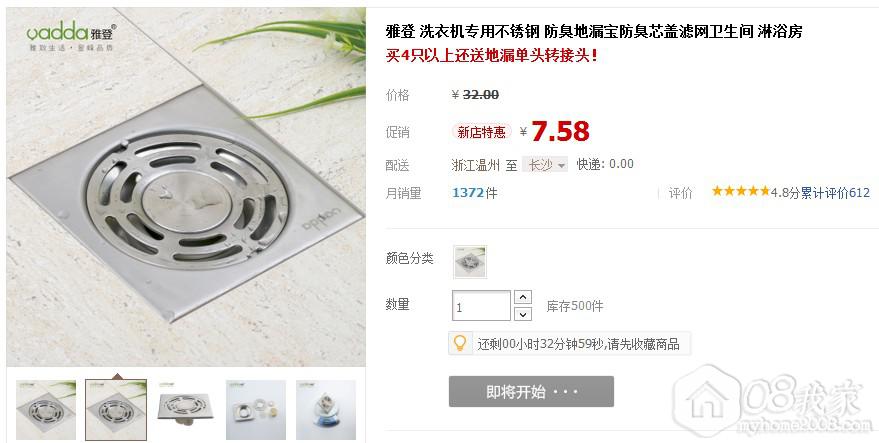Select the drain color option swatch
879x443 pixels.
(470, 261)
